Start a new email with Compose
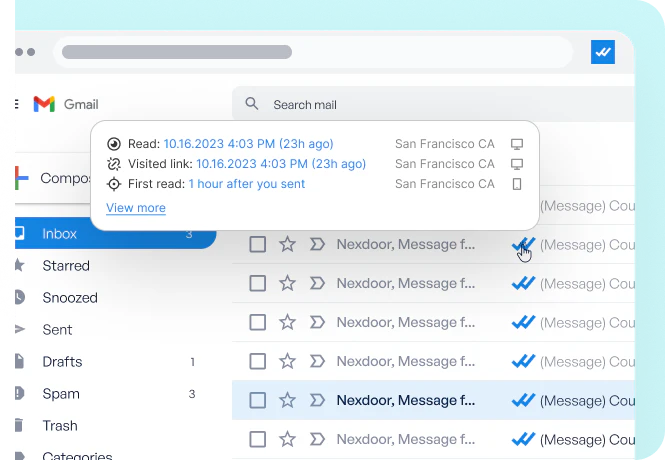This screenshot has height=460, width=665. [53, 178]
